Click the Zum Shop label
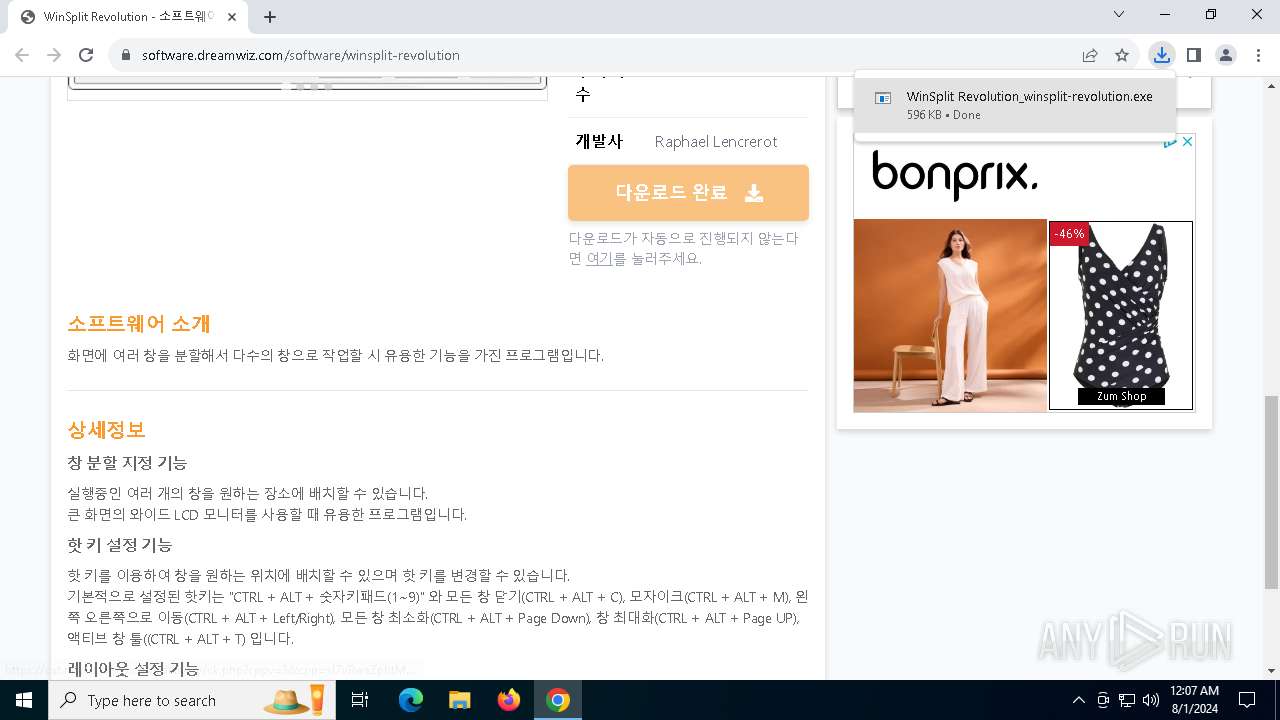This screenshot has height=720, width=1280. tap(1121, 396)
